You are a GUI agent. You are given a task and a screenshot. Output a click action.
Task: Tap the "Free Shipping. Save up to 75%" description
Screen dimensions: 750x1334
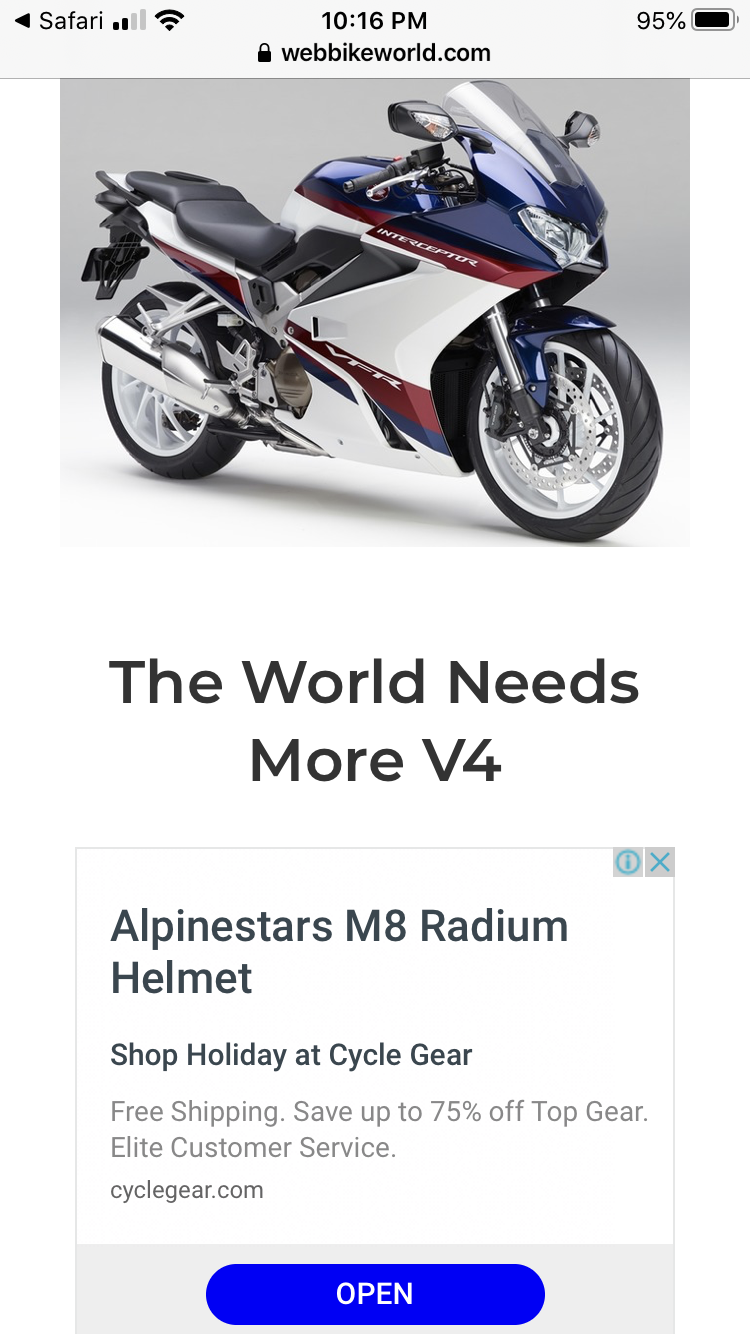[x=379, y=1129]
